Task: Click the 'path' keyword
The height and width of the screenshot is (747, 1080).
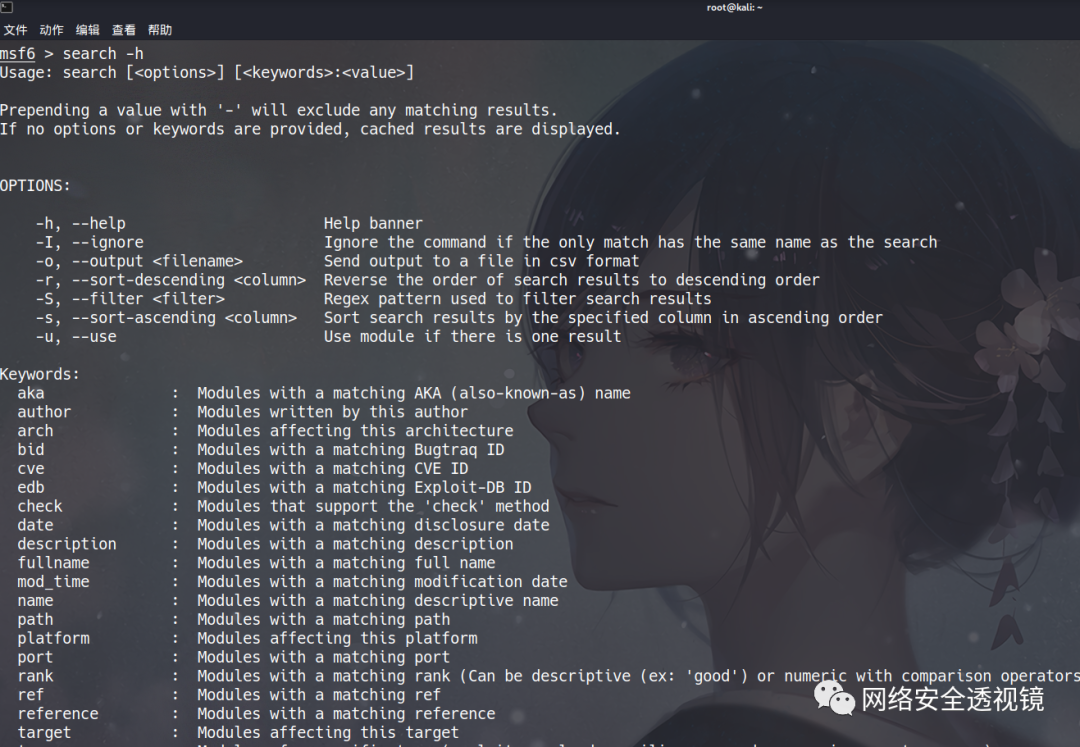Action: click(x=35, y=620)
